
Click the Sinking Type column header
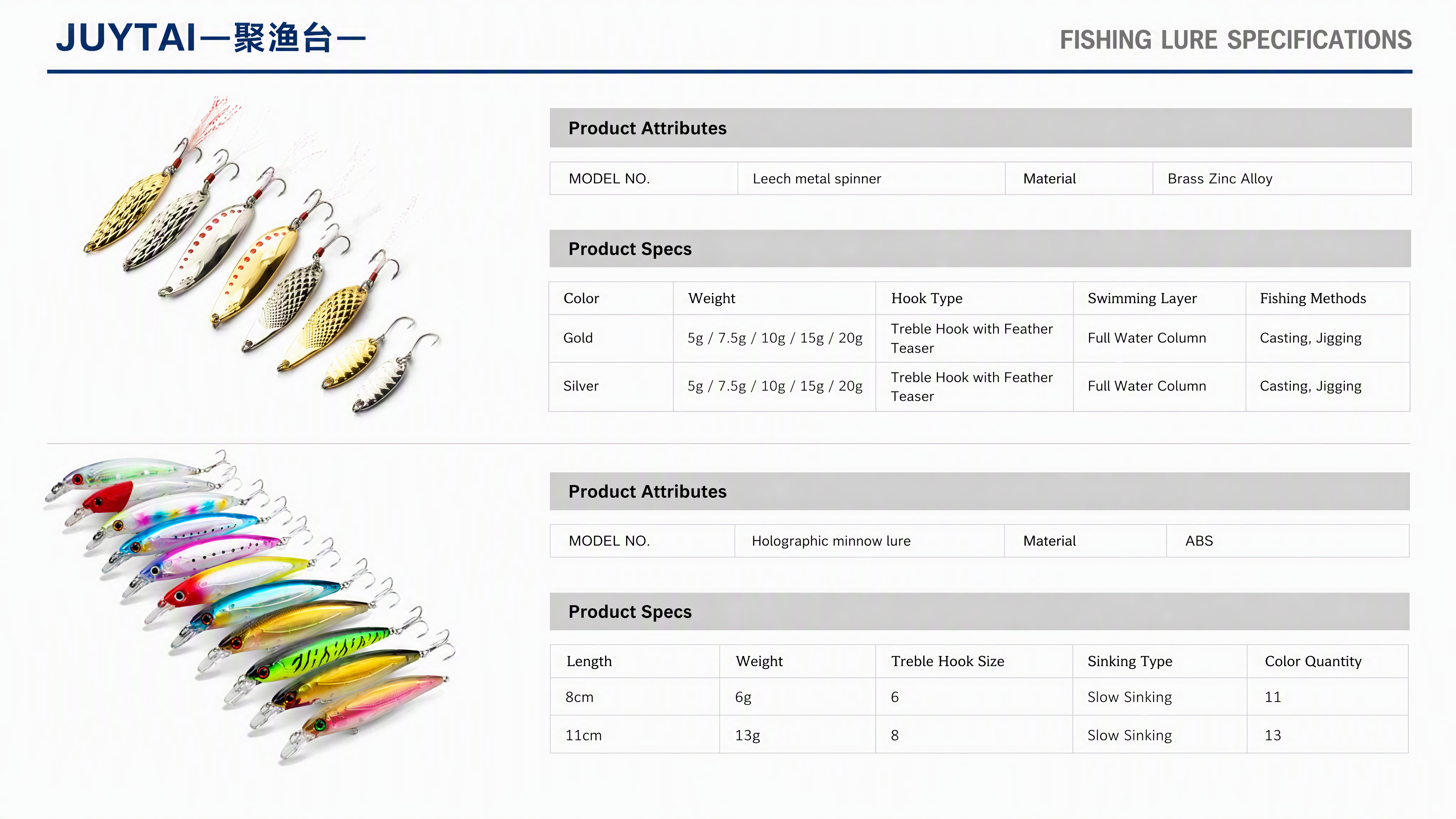tap(1160, 661)
